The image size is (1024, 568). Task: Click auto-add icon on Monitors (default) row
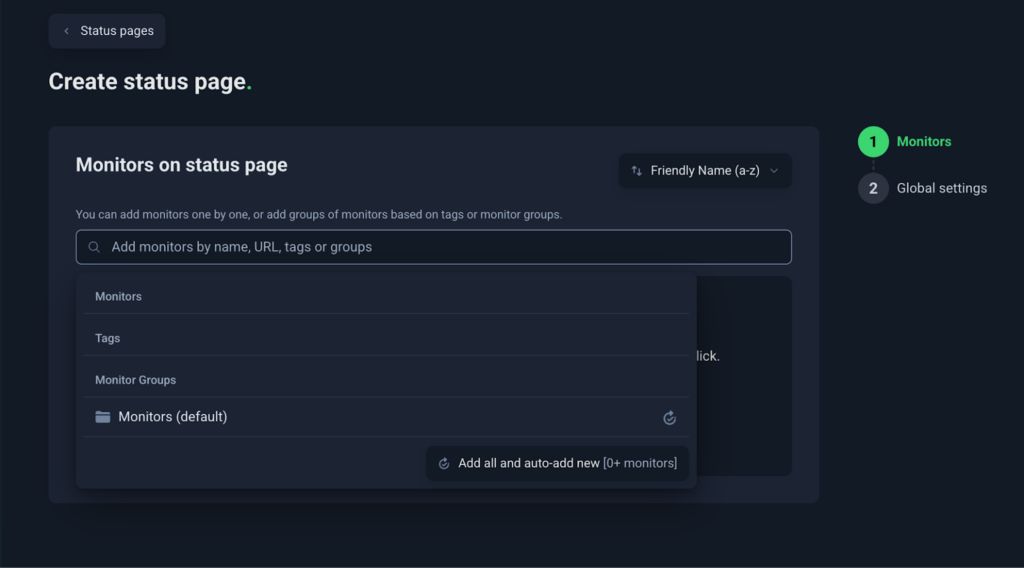(670, 418)
